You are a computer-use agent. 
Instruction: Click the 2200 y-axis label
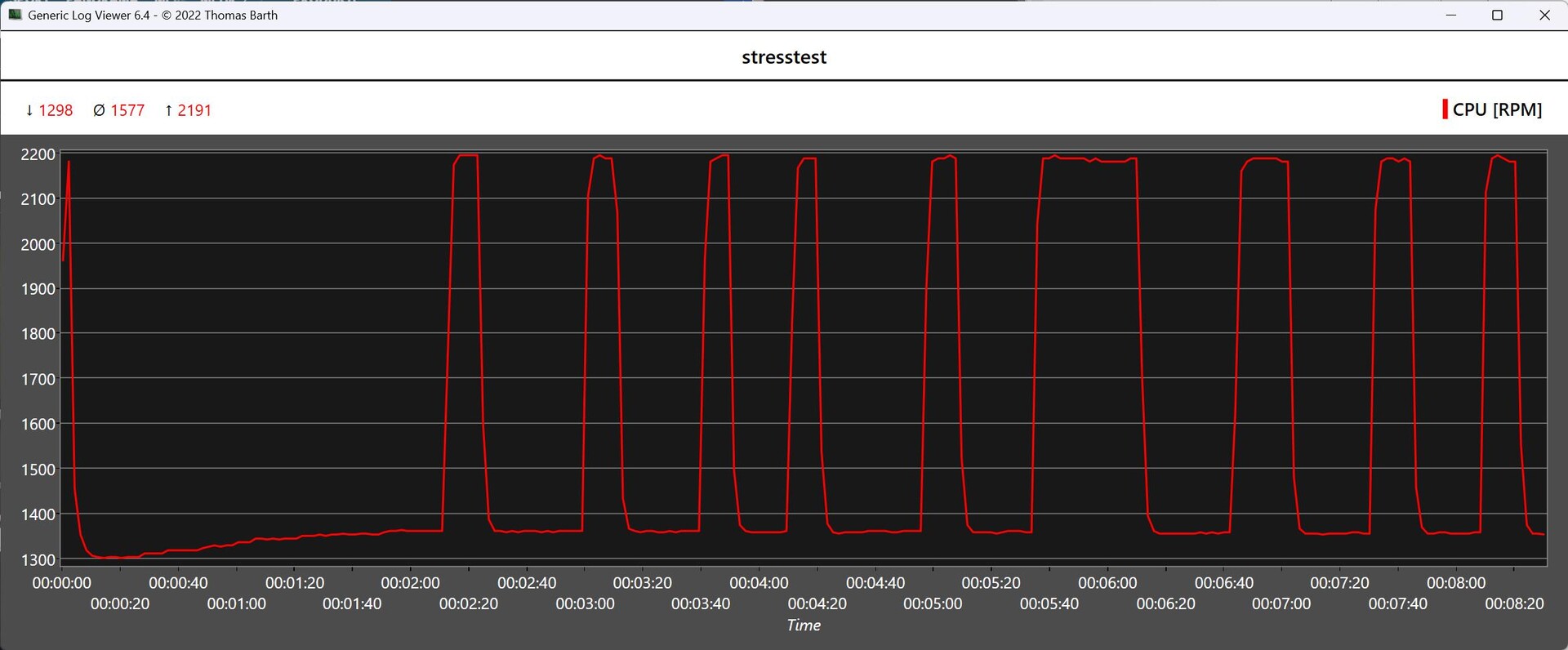[38, 154]
